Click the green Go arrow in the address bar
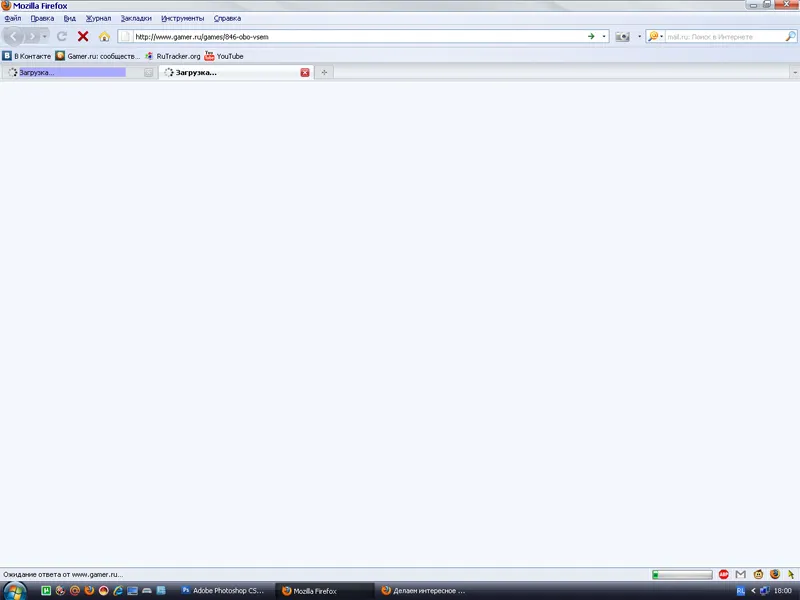Image resolution: width=800 pixels, height=600 pixels. (591, 36)
